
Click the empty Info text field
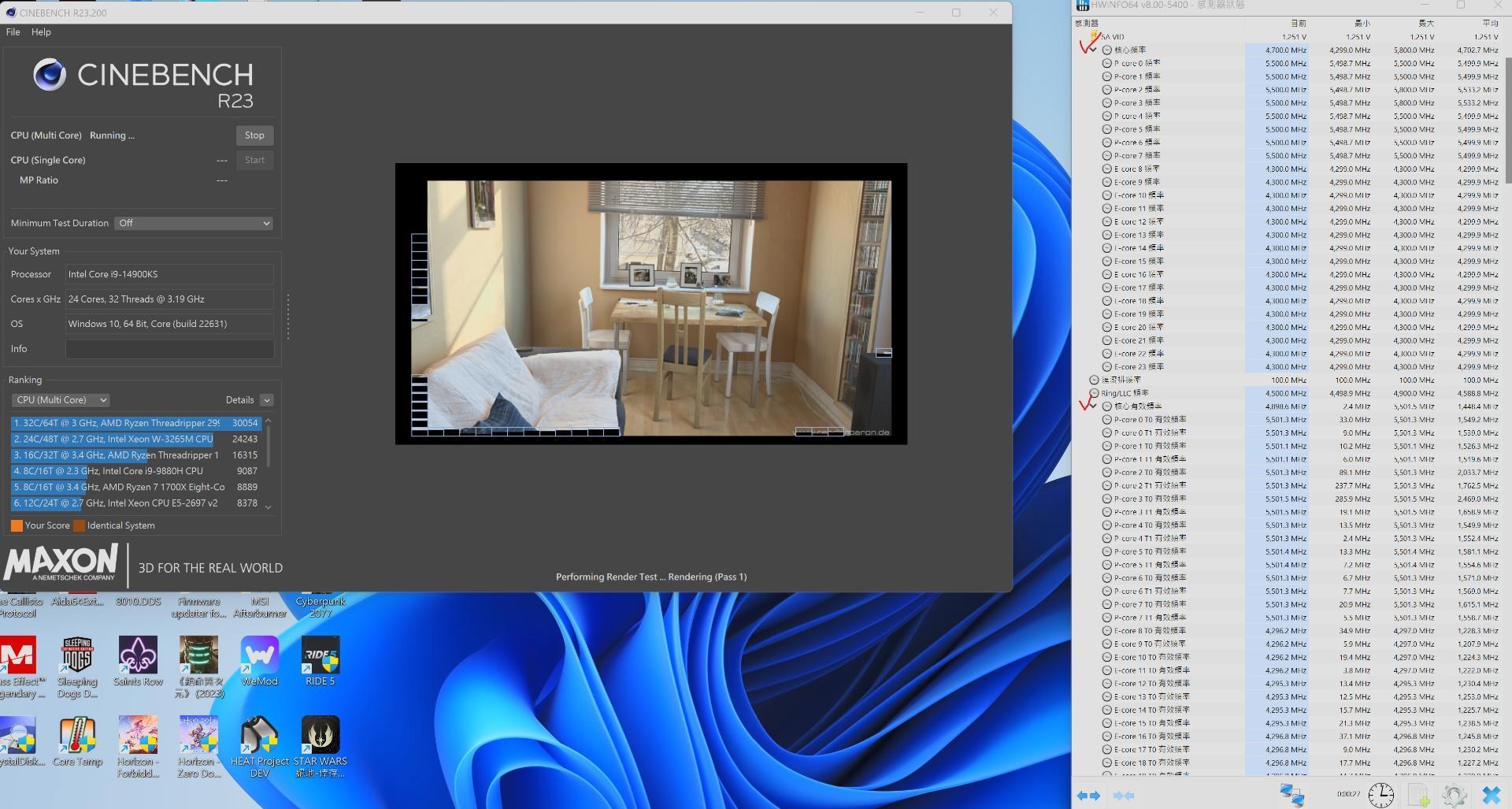click(x=169, y=349)
